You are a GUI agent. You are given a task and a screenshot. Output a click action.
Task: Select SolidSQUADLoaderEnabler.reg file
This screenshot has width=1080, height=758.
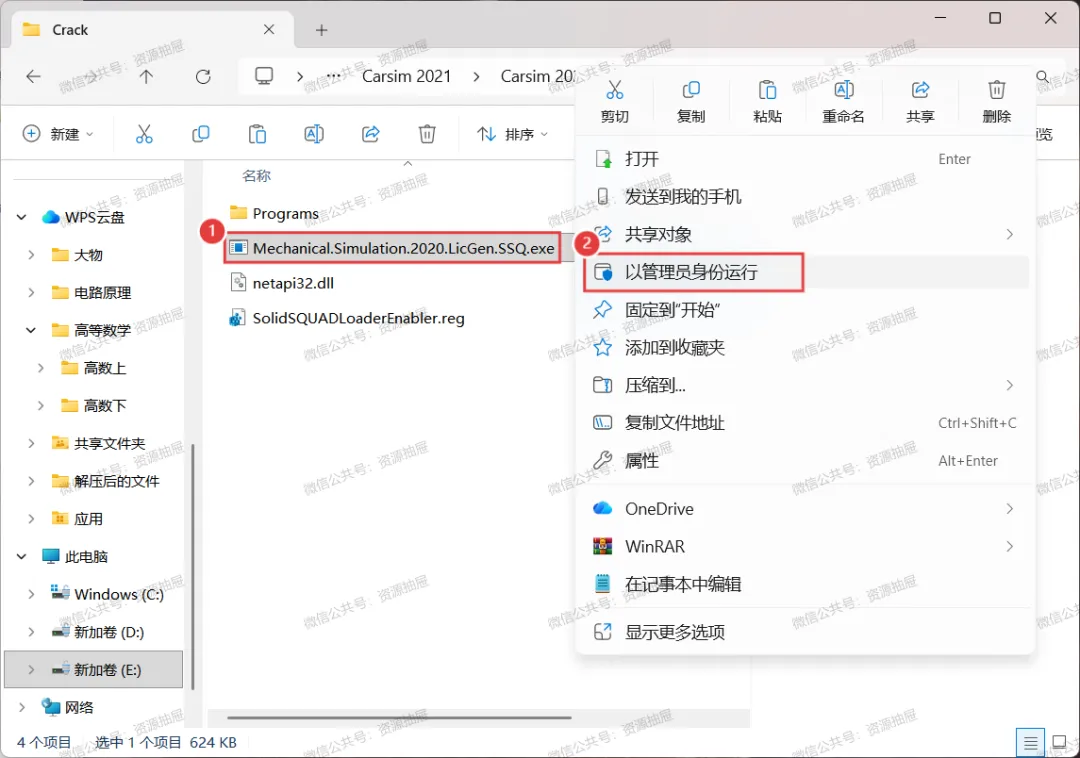346,318
